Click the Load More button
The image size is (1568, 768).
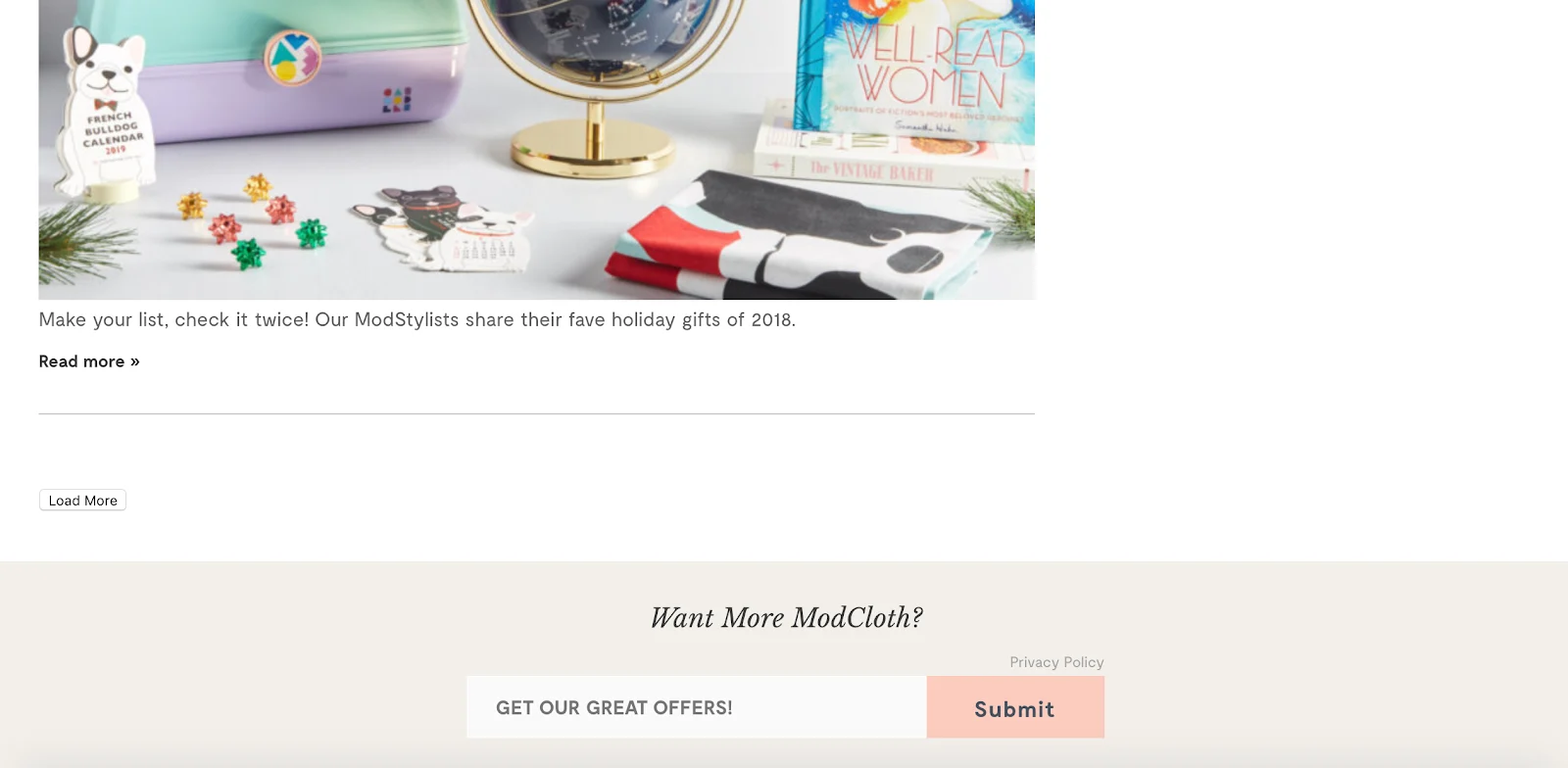tap(83, 501)
